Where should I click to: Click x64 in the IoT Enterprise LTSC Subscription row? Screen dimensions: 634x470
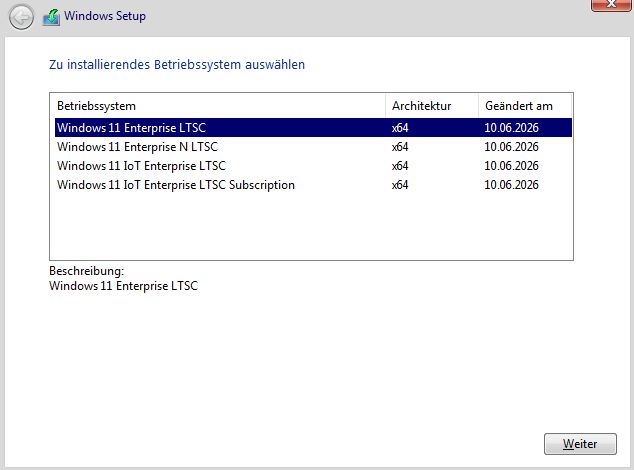(400, 184)
